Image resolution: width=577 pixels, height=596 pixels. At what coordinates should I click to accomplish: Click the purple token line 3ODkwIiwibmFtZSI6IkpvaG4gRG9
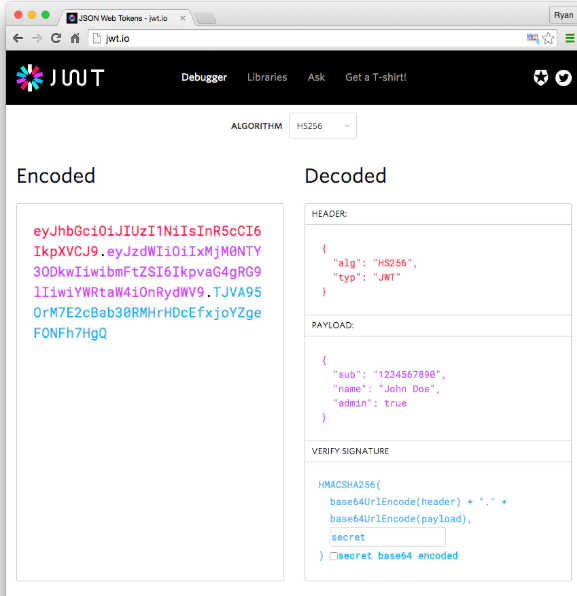147,272
